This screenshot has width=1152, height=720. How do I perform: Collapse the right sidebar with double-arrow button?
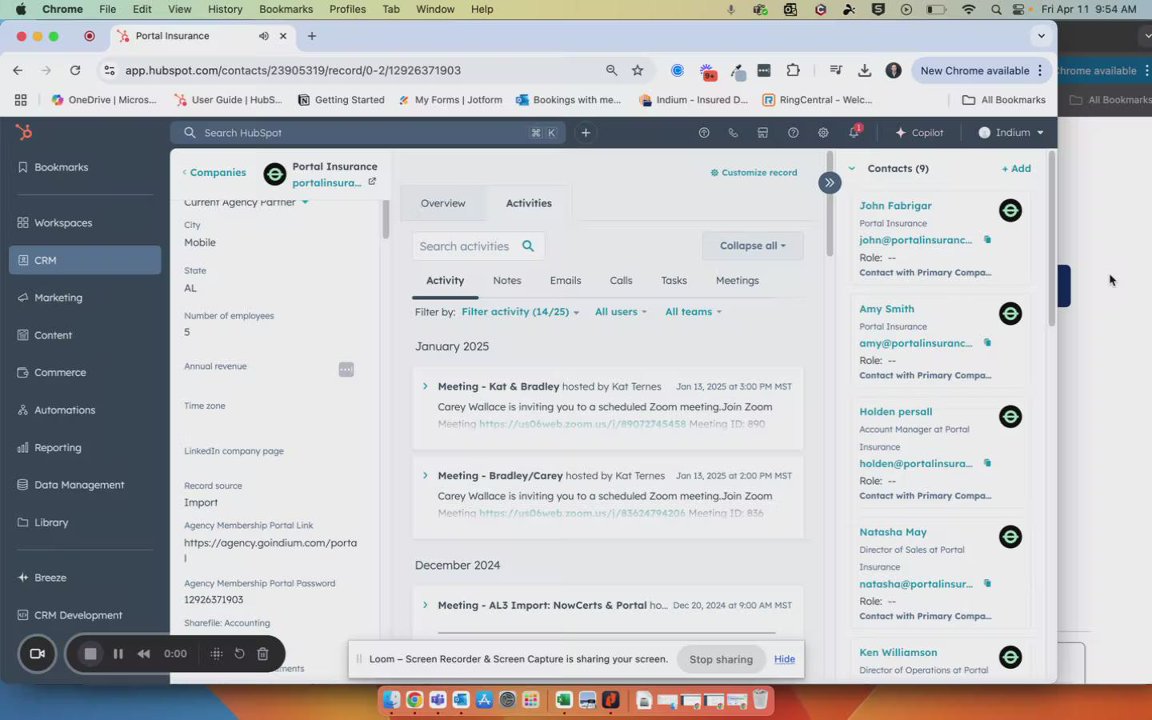(x=829, y=183)
